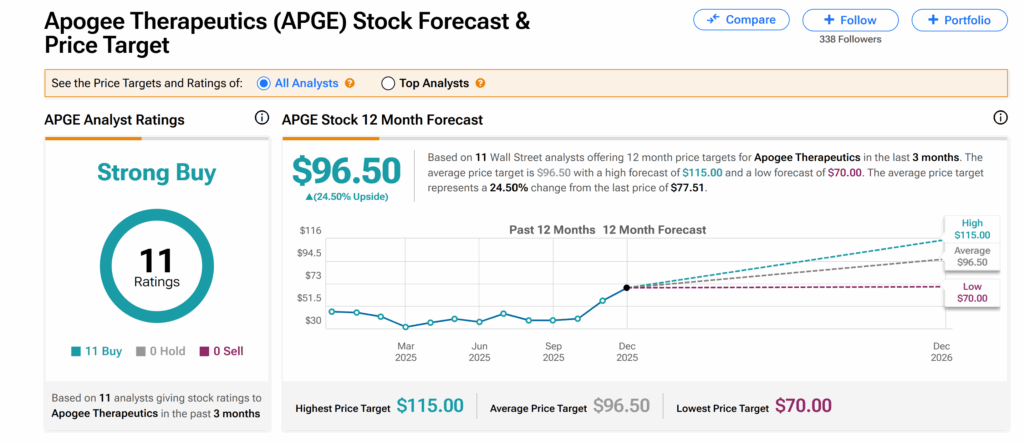Click the black Dec 2025 chart data point

pyautogui.click(x=627, y=287)
